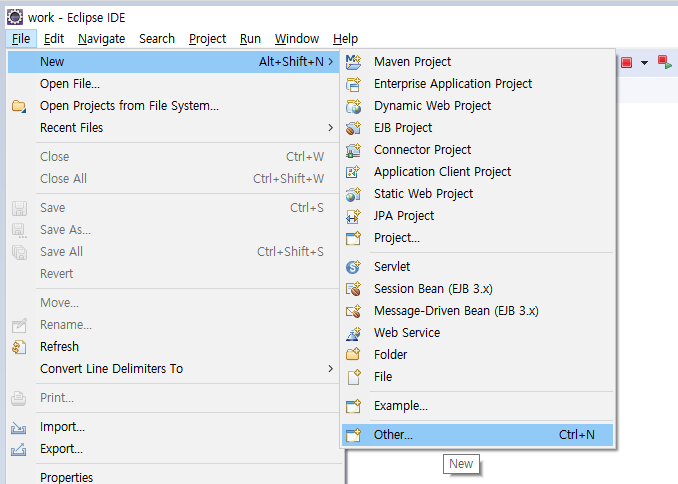Select Project... entry
678x484 pixels.
point(478,238)
